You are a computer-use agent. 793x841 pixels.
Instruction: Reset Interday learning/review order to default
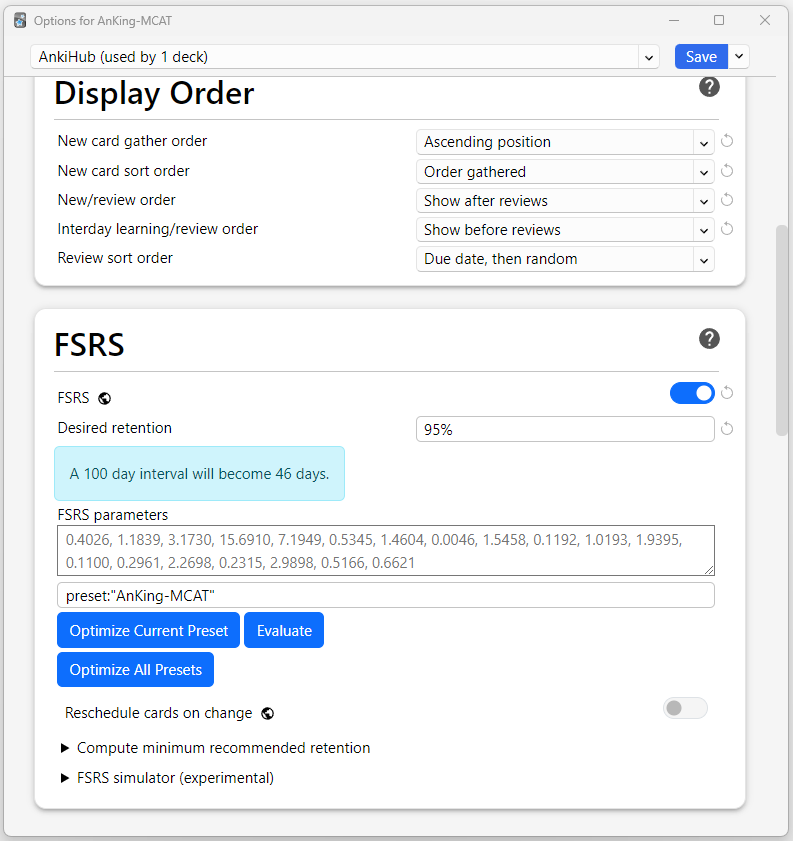[727, 229]
